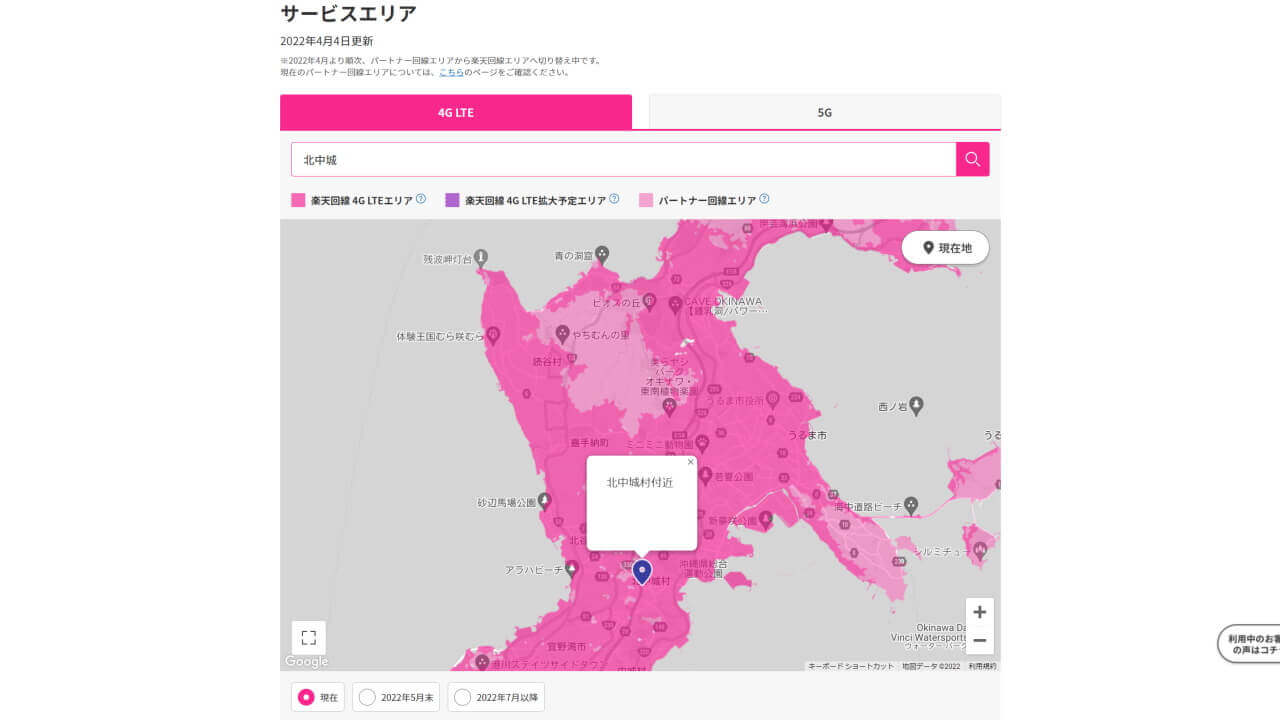Click the zoom in plus icon
Screen dimensions: 1280x720
coord(979,612)
